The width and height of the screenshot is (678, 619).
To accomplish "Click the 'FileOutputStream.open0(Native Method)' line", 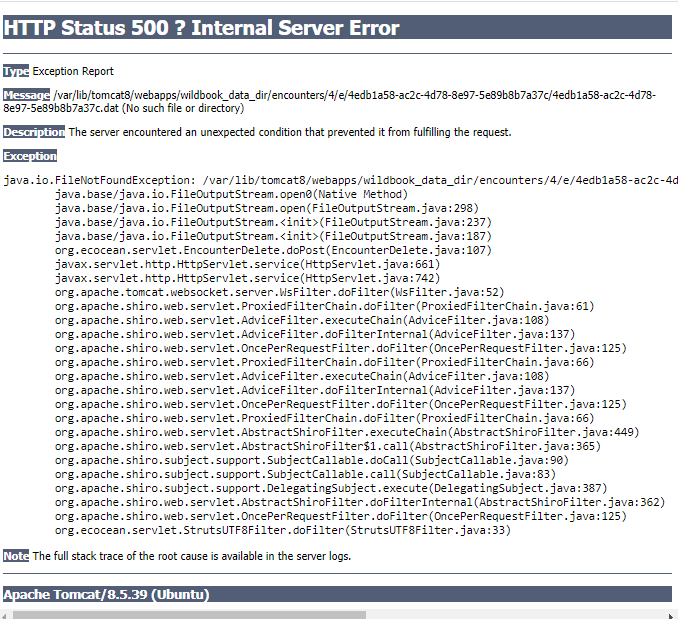I will 231,194.
